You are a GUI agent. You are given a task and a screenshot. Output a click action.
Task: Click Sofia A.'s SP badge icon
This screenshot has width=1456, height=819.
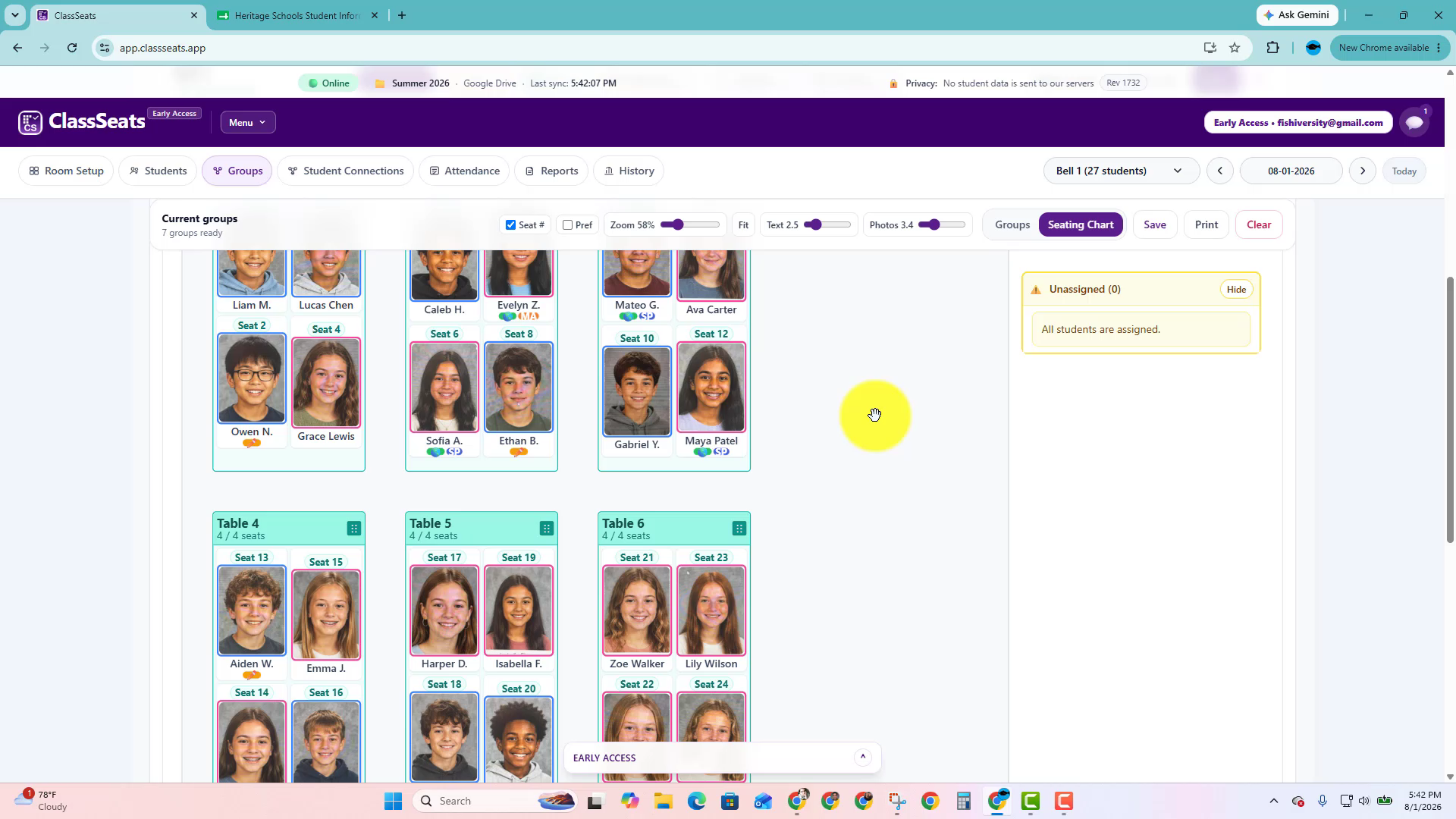click(x=454, y=452)
